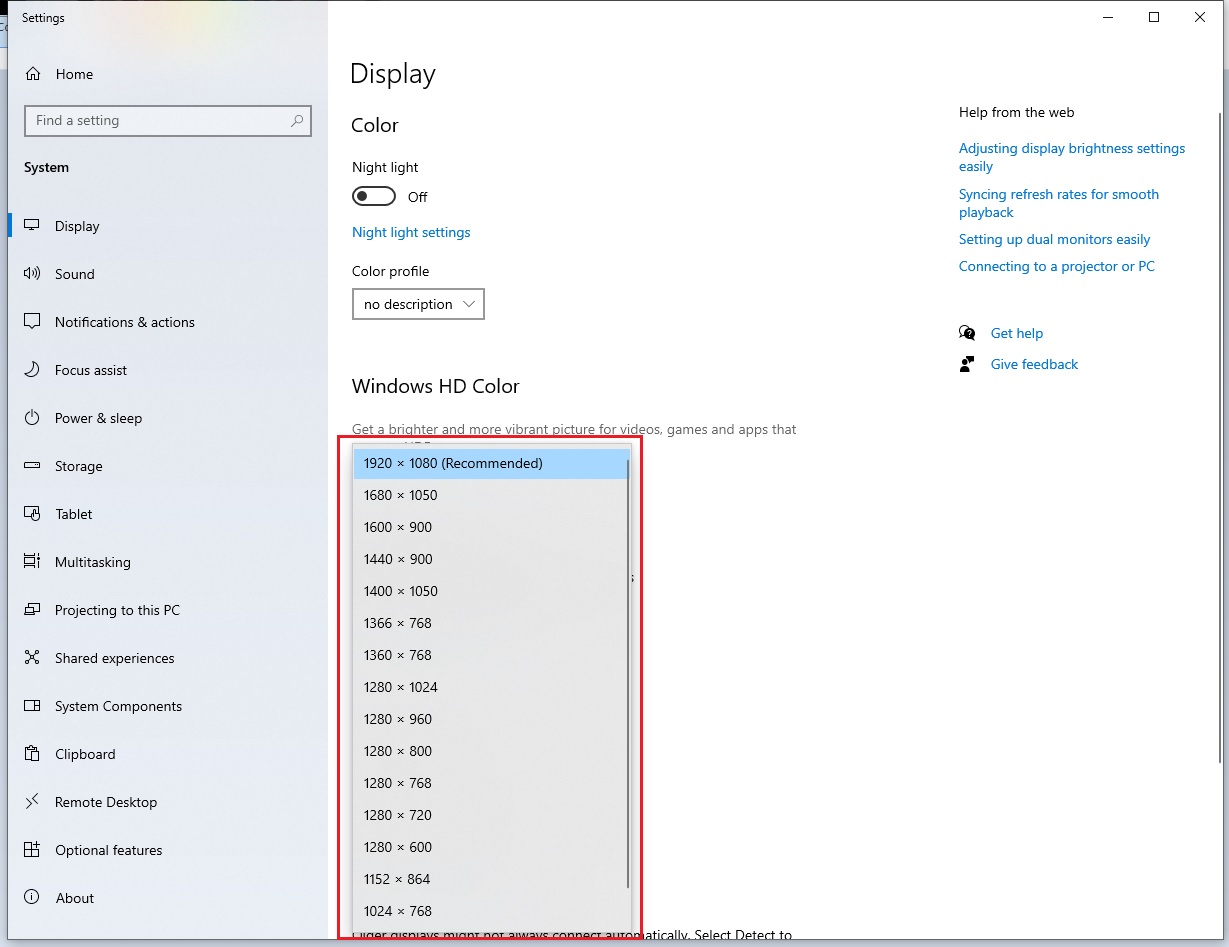Open Adjusting display brightness settings easily link

click(1072, 157)
